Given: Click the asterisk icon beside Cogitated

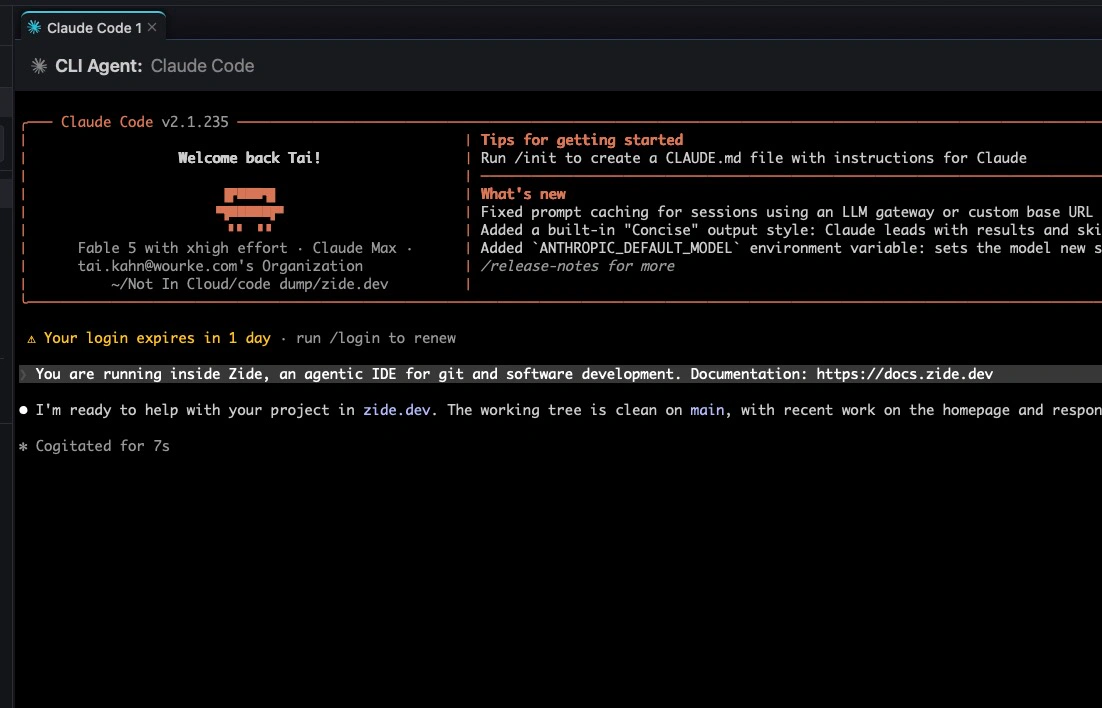Looking at the screenshot, I should [x=23, y=446].
